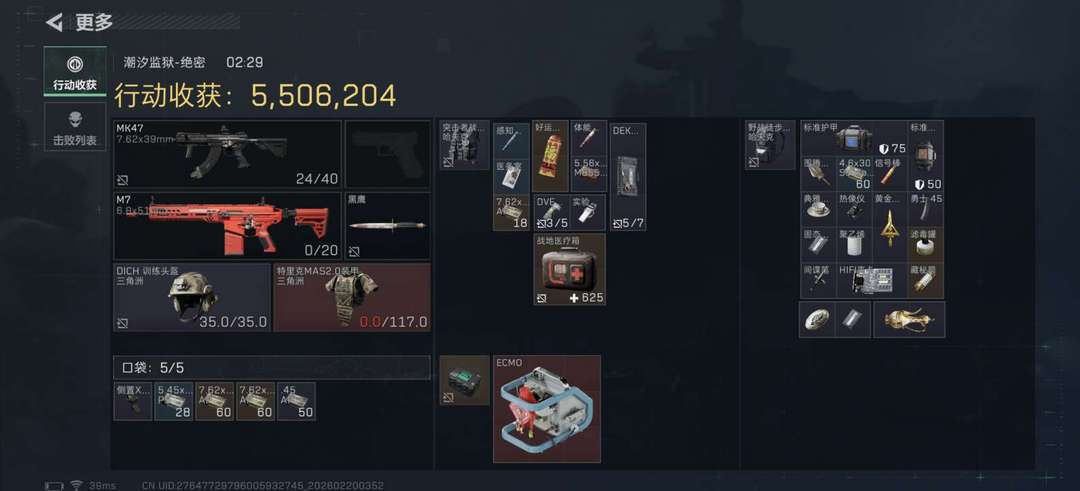
Task: Select the red M7 rifle slot
Action: (227, 226)
